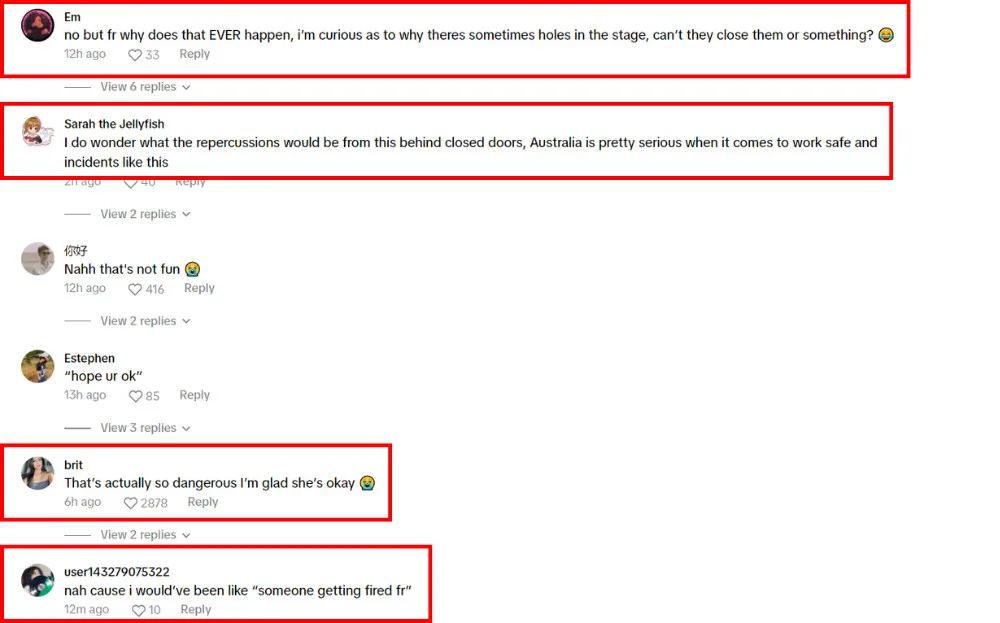The image size is (1000, 623).
Task: Reply to brit's comment
Action: pyautogui.click(x=203, y=502)
